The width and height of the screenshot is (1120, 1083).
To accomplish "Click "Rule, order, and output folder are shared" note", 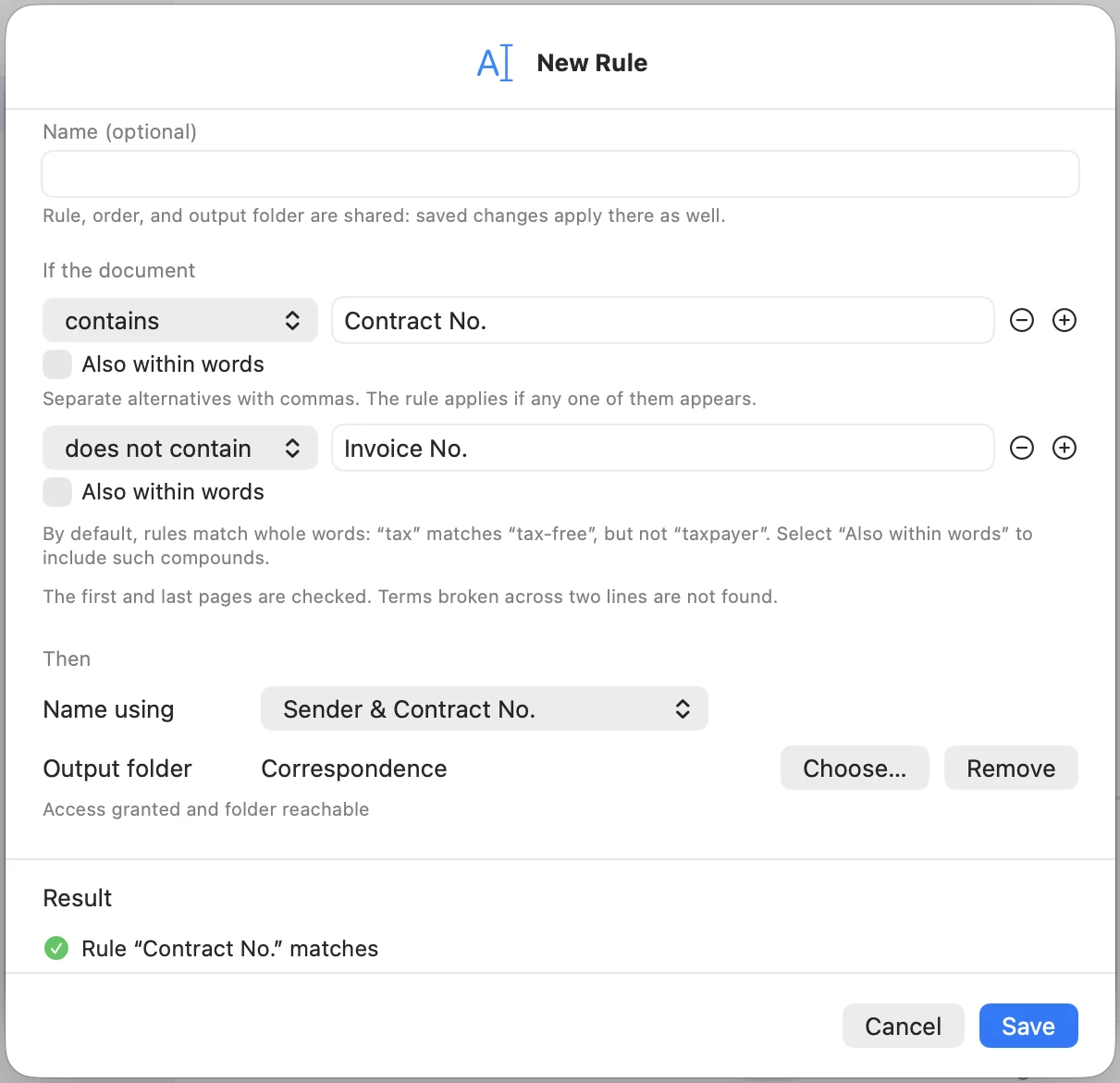I will tap(384, 215).
